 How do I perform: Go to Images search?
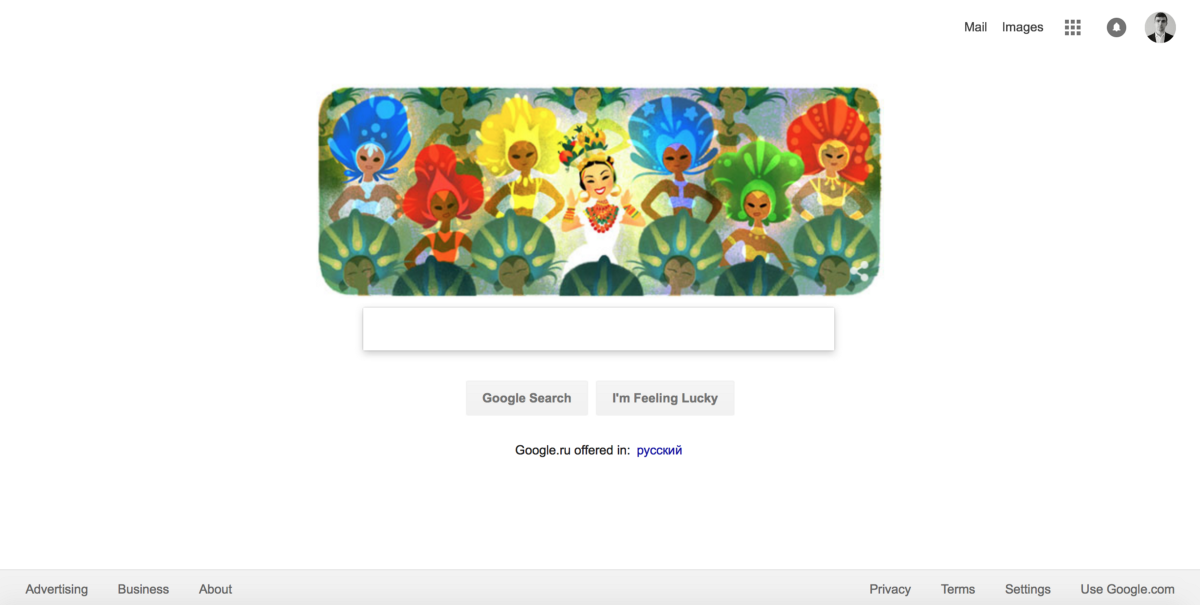click(1022, 28)
